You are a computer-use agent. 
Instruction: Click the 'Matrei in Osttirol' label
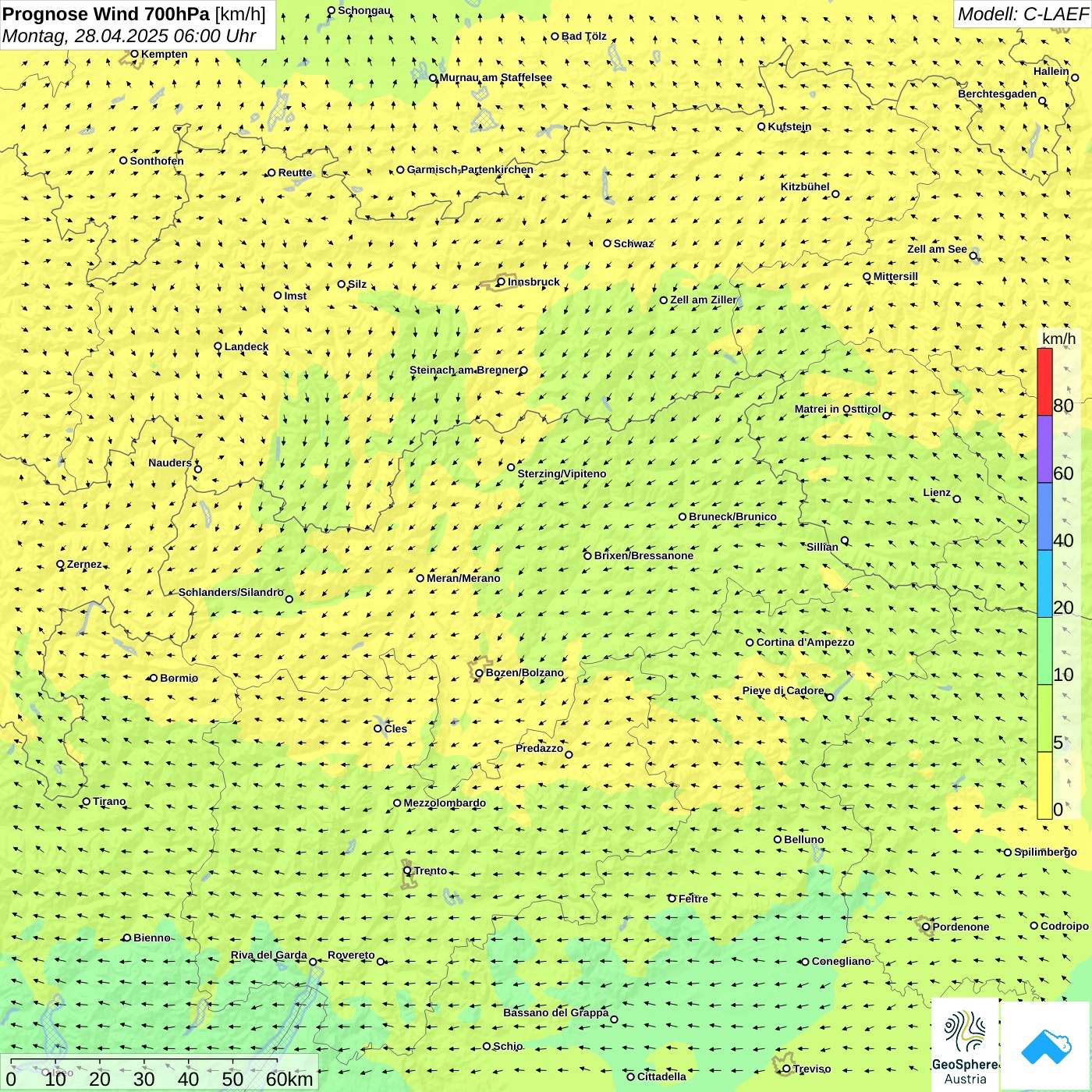tap(838, 409)
